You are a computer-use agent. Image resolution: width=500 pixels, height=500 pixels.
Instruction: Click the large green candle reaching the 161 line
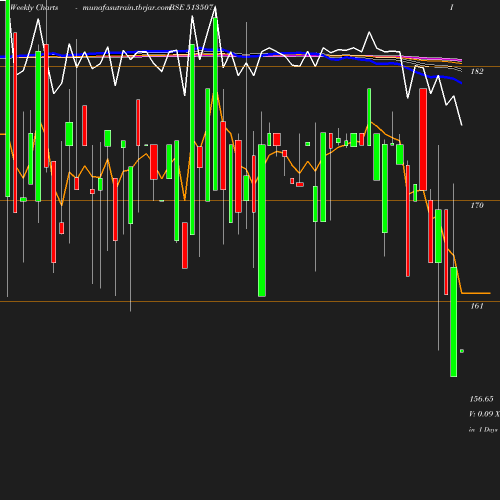point(262,220)
